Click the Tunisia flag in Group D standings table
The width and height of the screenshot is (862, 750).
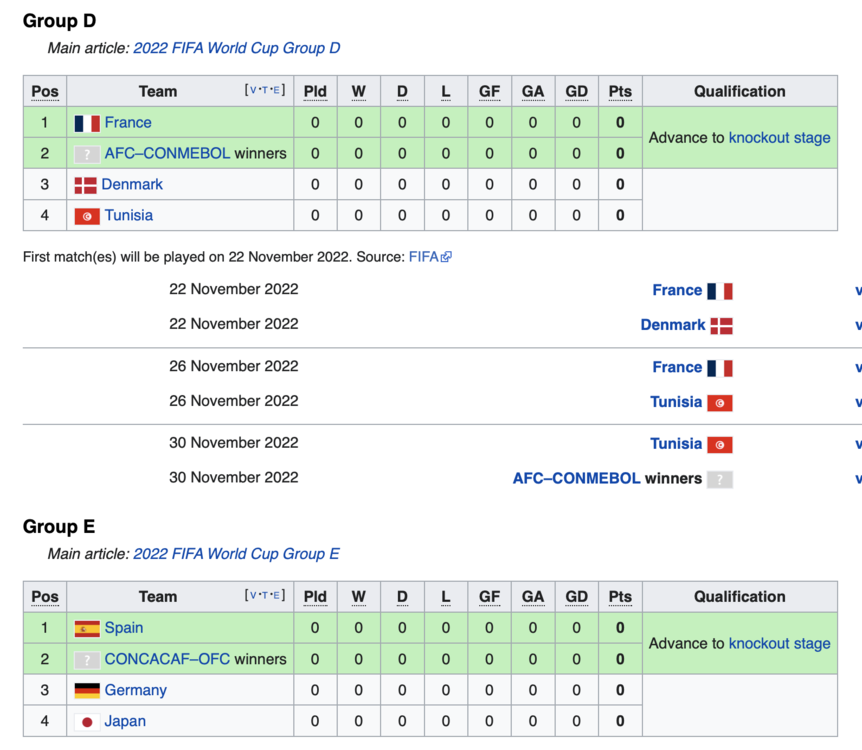click(x=87, y=216)
